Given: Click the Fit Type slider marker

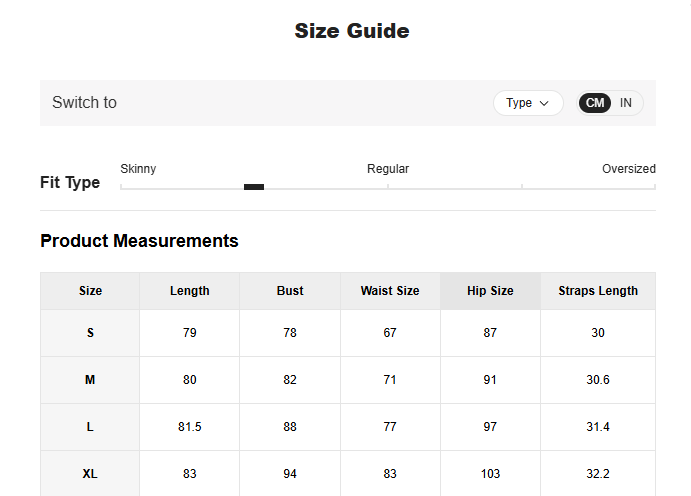Looking at the screenshot, I should click(254, 187).
